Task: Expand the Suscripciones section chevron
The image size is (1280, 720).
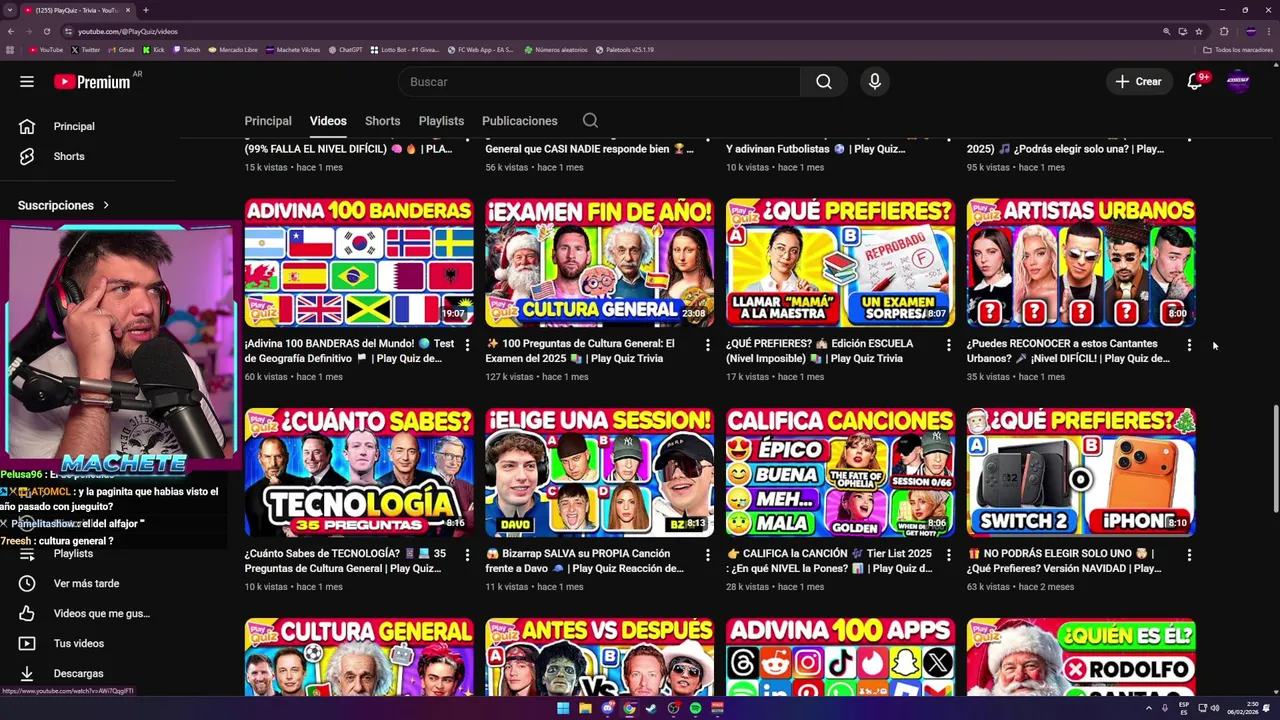Action: [x=105, y=205]
